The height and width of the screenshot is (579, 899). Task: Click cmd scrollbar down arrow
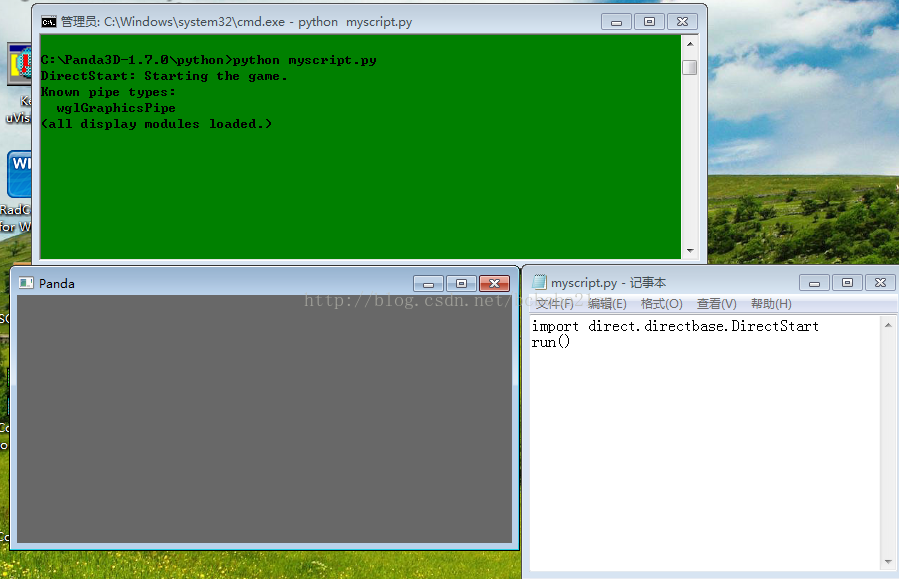[x=690, y=251]
